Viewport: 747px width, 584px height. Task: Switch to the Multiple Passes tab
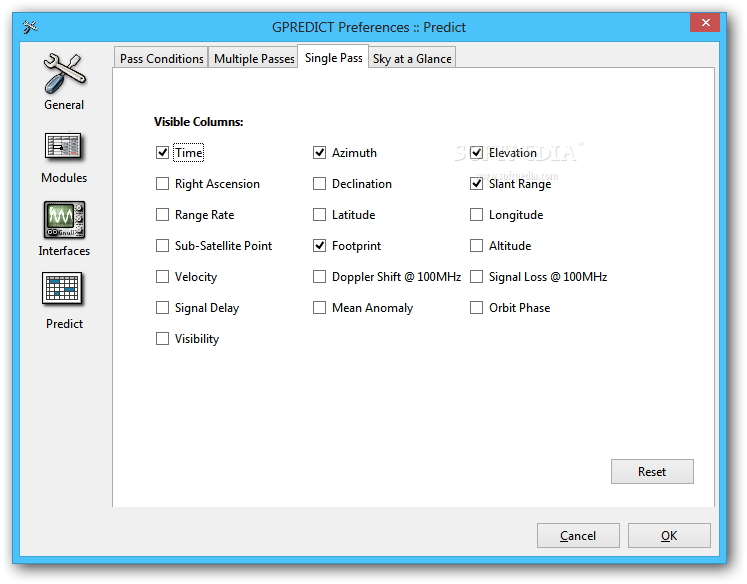[x=253, y=59]
